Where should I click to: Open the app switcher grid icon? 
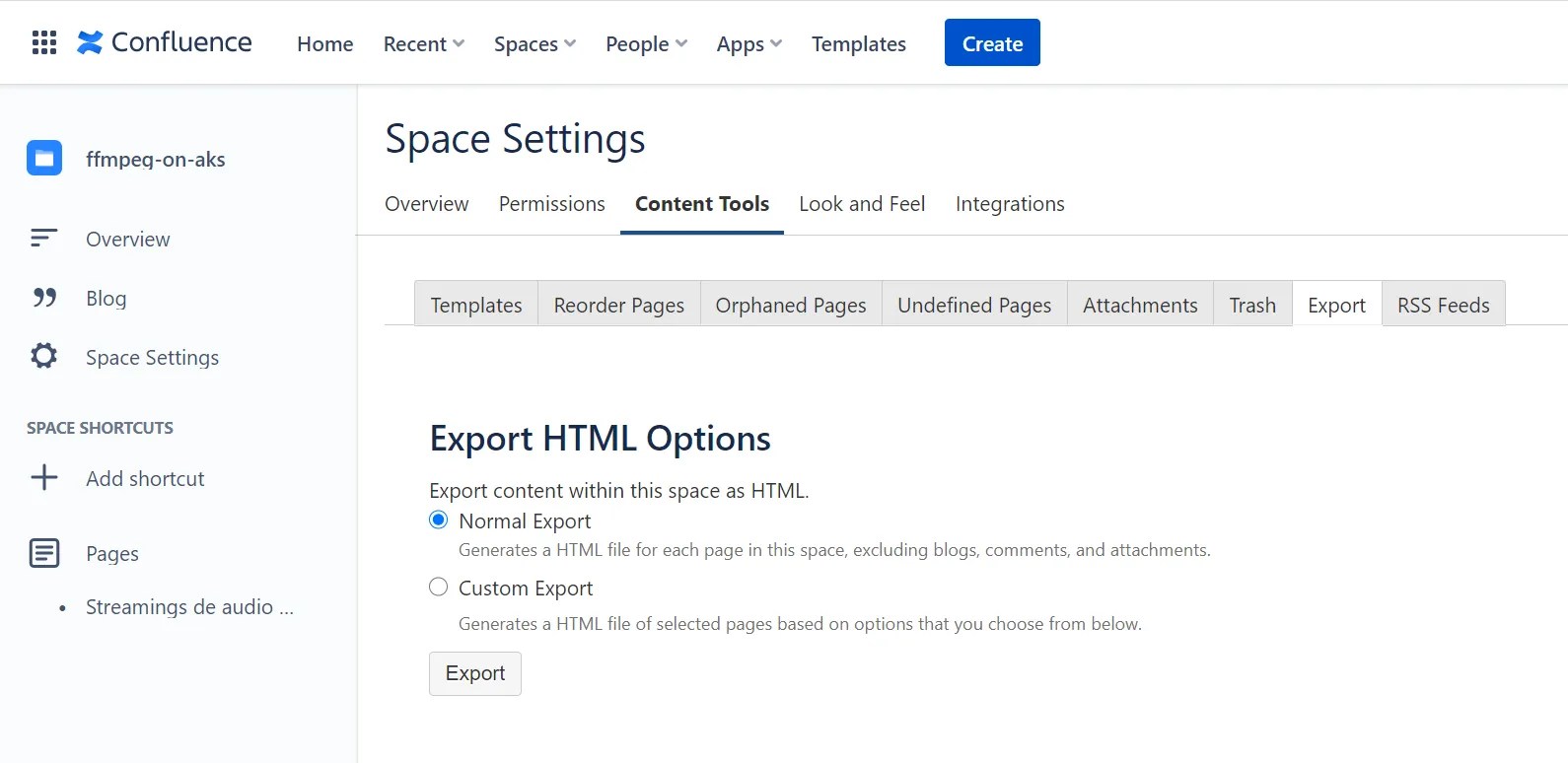click(44, 42)
